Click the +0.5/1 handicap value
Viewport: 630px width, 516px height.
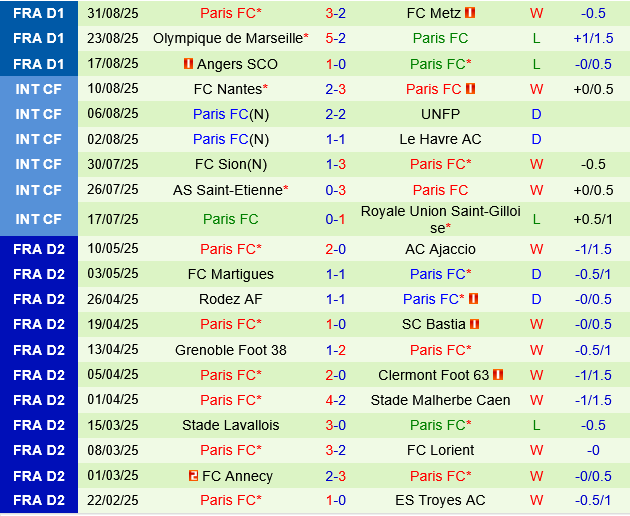(x=594, y=219)
